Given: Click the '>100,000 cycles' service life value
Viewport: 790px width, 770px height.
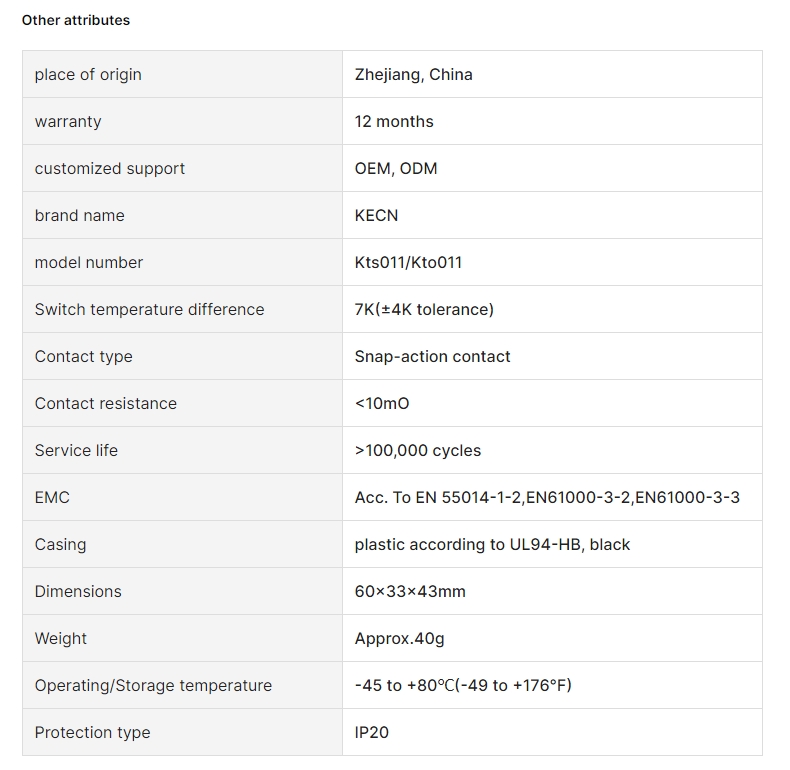Looking at the screenshot, I should point(418,451).
